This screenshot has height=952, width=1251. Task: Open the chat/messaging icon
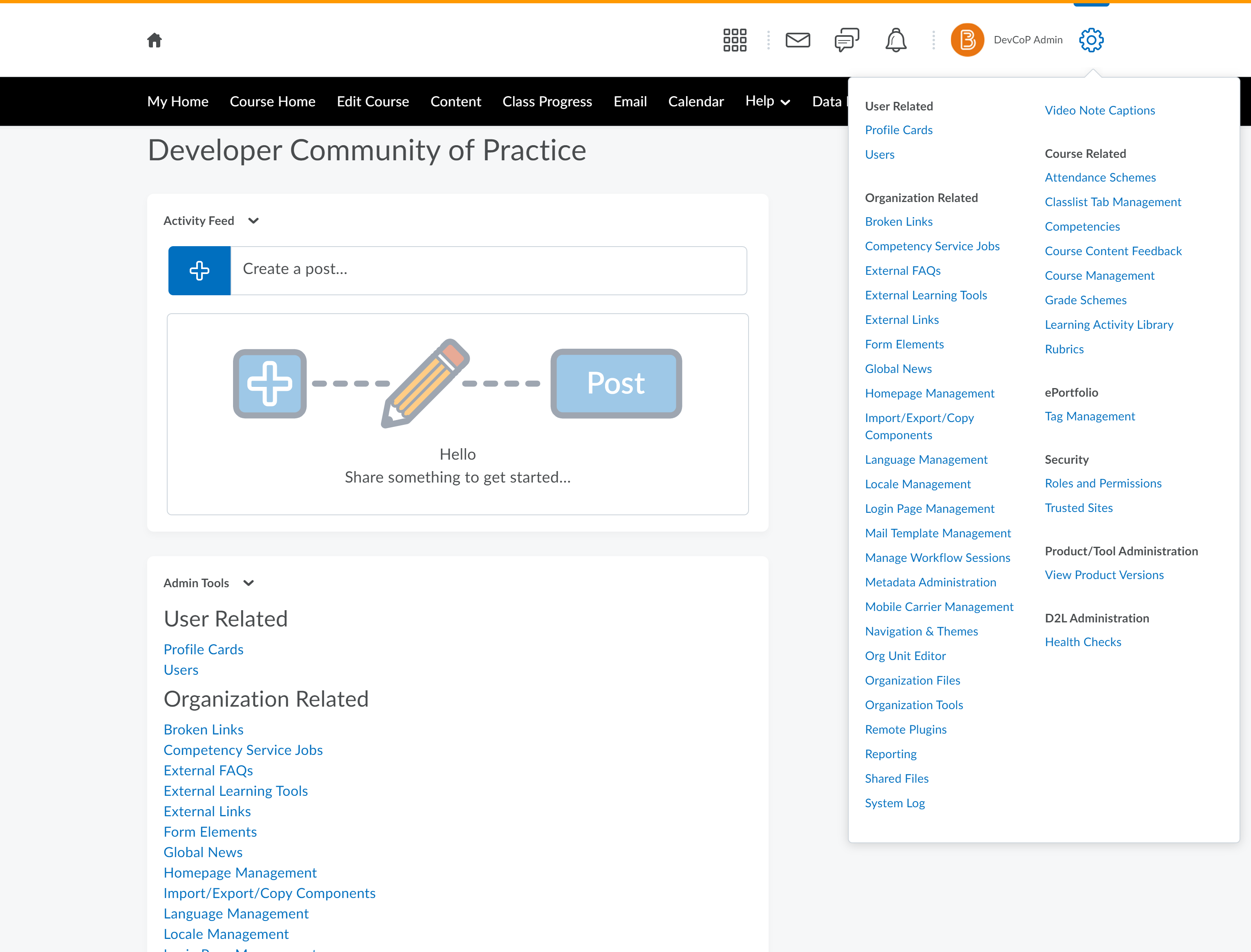pyautogui.click(x=845, y=40)
